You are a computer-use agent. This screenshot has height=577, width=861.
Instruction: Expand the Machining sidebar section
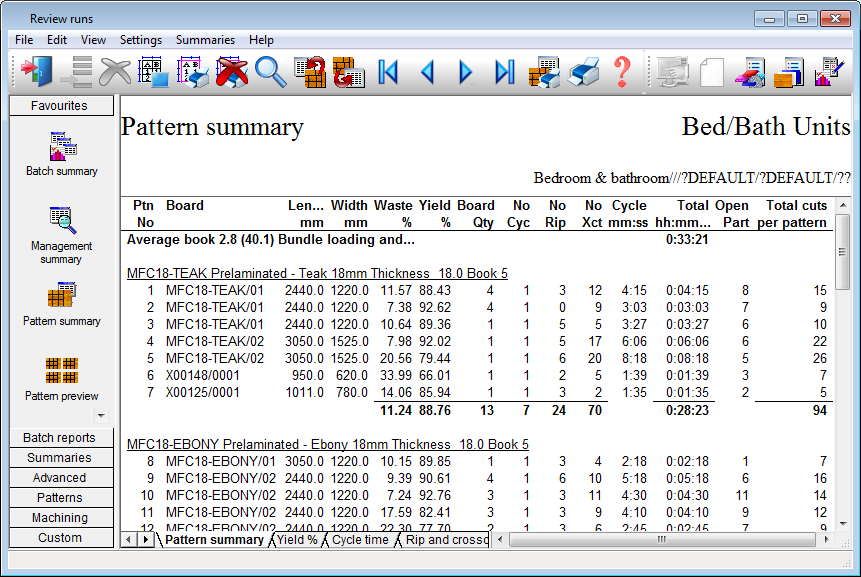coord(62,518)
